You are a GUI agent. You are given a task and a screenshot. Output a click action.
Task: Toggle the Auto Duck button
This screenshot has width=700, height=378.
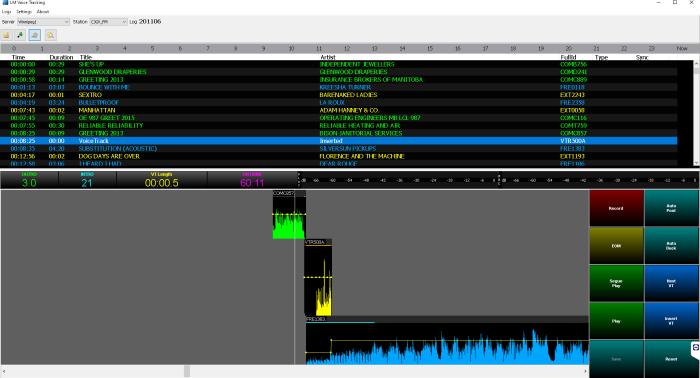coord(671,245)
